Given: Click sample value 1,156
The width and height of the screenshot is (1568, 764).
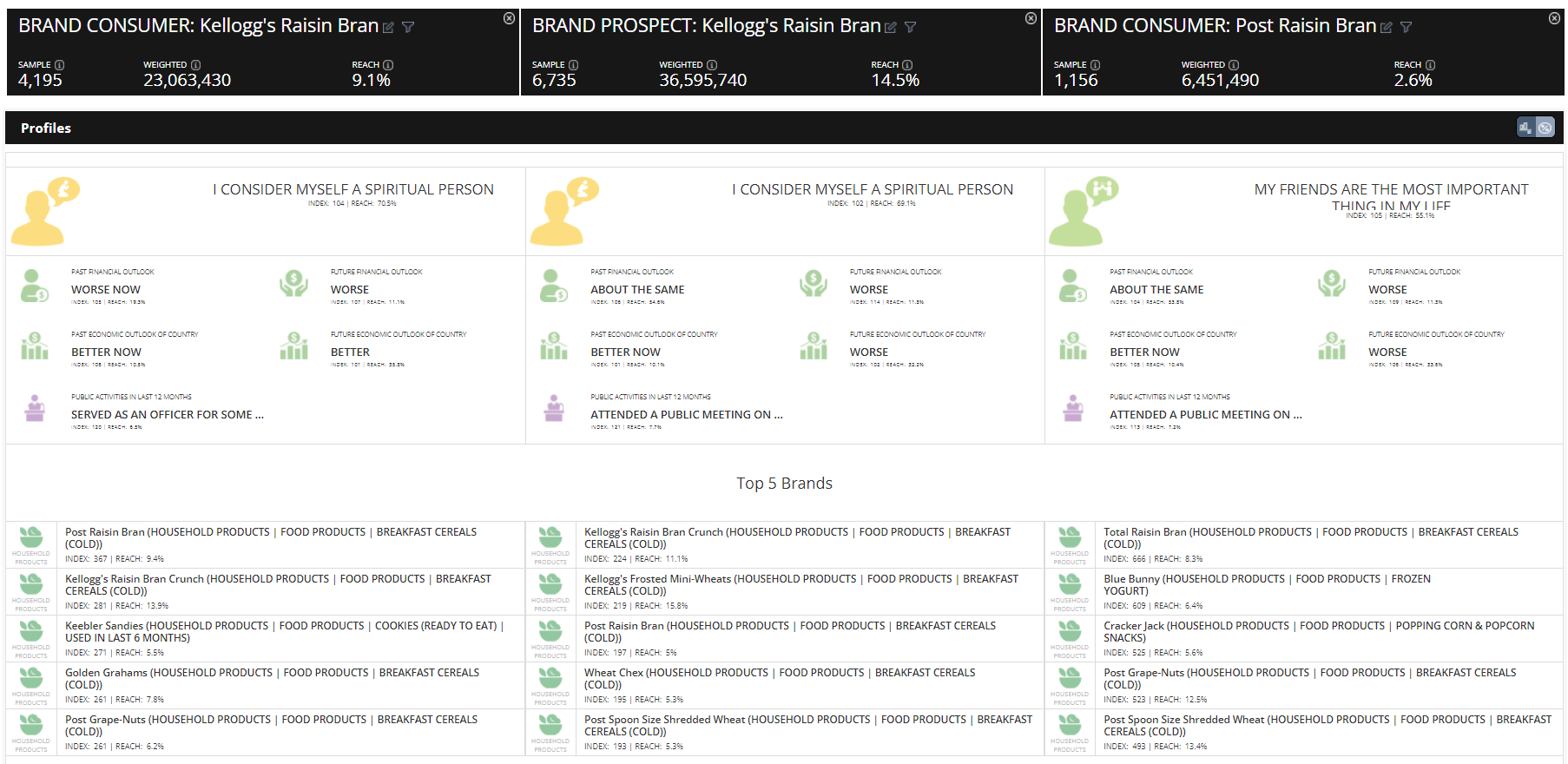Looking at the screenshot, I should [x=1076, y=81].
